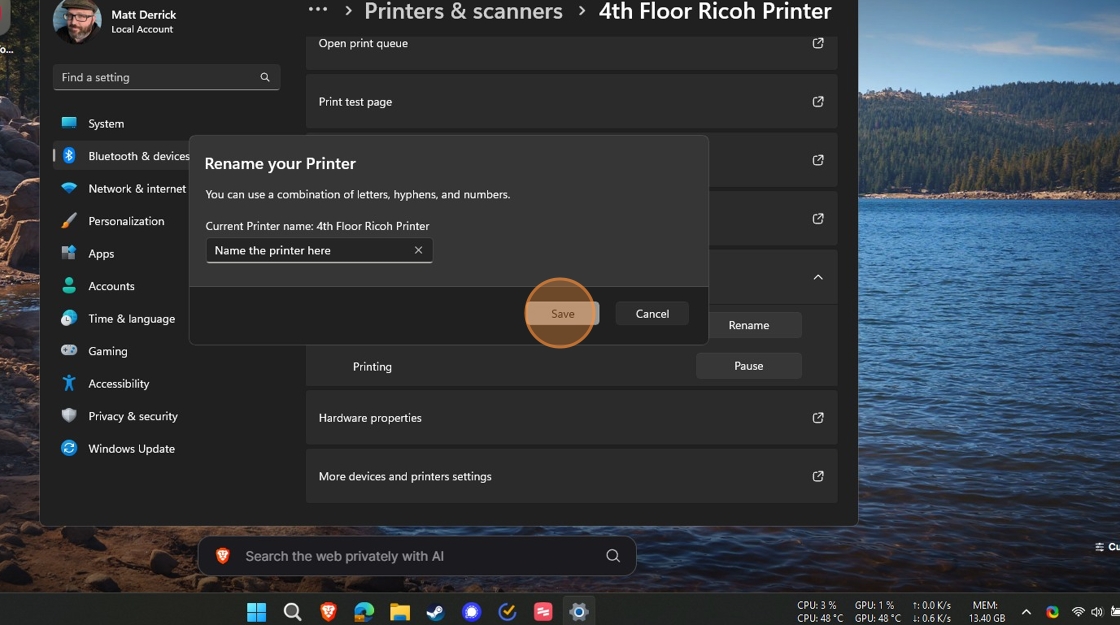Image resolution: width=1120 pixels, height=625 pixels.
Task: Open the purple circle app on taskbar
Action: [x=471, y=611]
